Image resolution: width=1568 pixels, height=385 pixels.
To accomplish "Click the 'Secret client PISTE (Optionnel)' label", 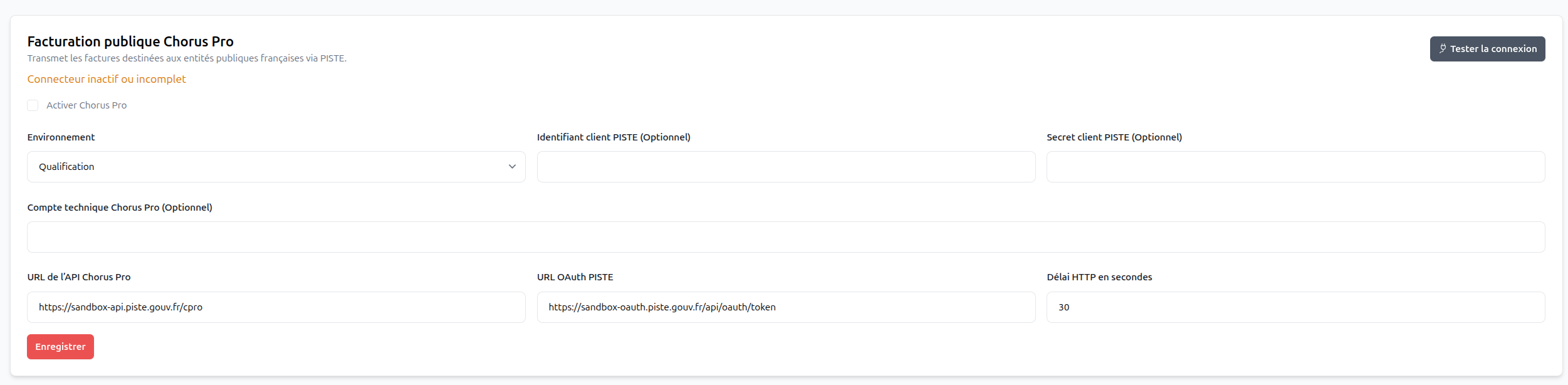I will point(1114,137).
